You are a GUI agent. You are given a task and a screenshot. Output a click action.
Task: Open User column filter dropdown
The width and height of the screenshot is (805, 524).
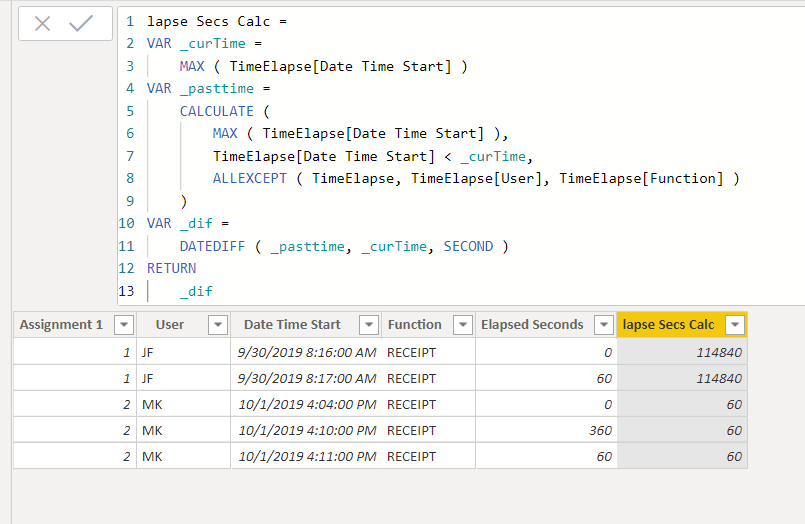[218, 325]
